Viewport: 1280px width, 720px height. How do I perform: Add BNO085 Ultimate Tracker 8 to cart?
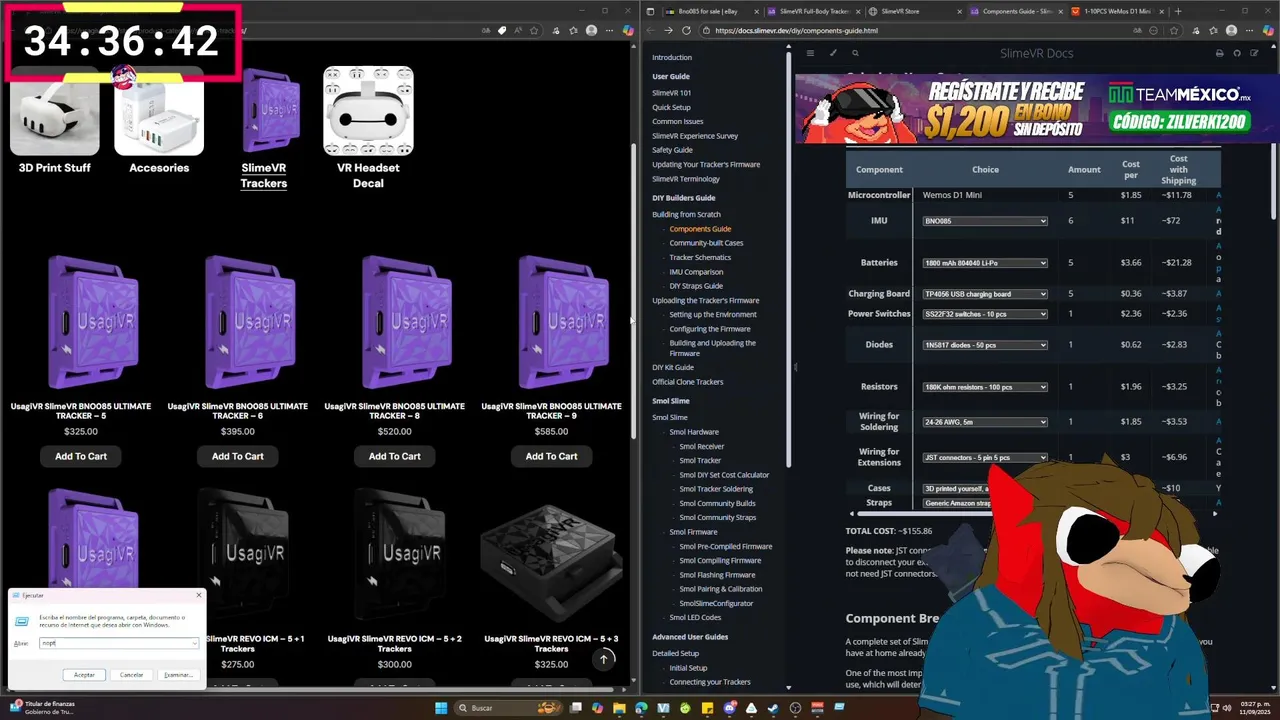[x=395, y=456]
